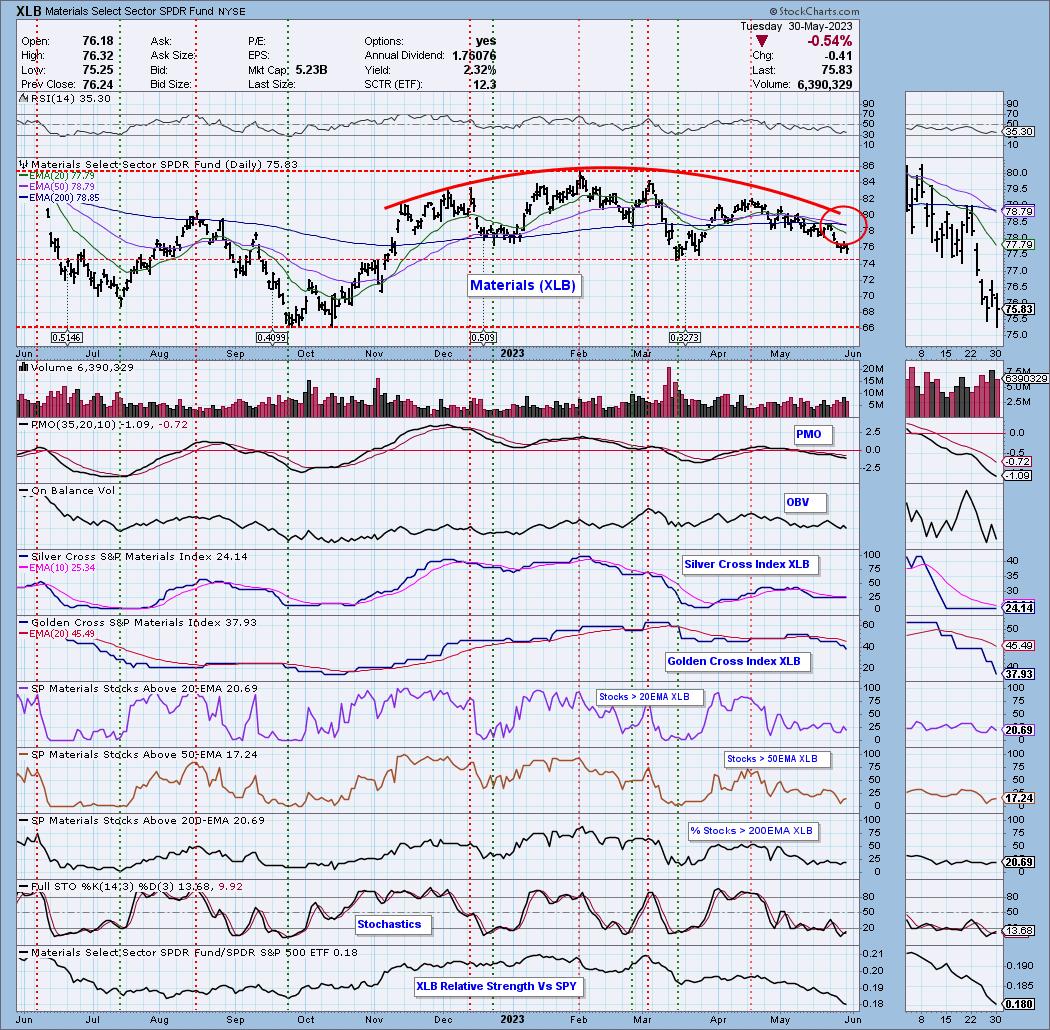Click the 6390329 volume value tag
The width and height of the screenshot is (1050, 1030).
click(1026, 379)
